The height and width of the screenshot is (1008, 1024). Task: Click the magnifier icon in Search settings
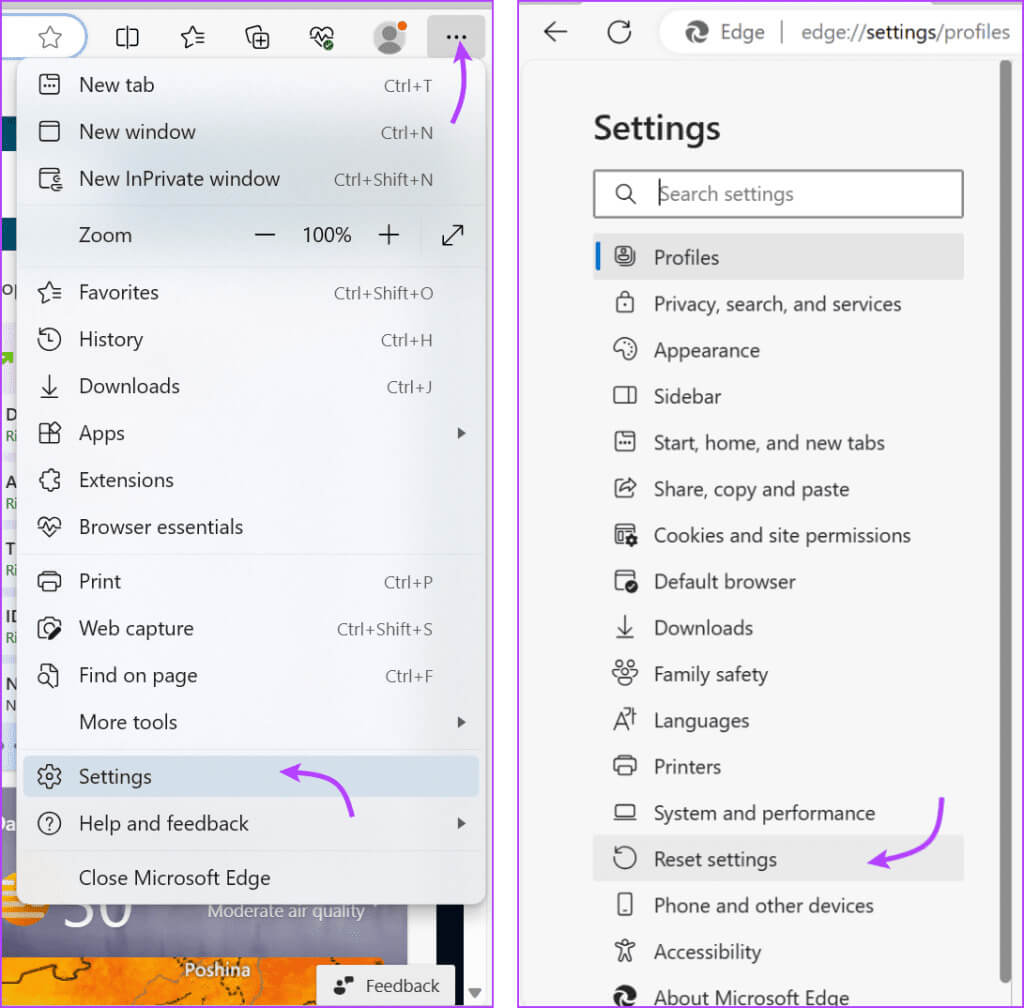pos(625,194)
